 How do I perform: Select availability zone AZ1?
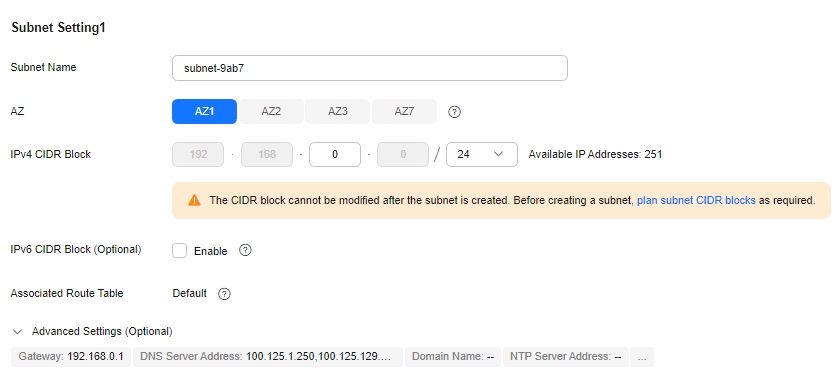(x=204, y=112)
